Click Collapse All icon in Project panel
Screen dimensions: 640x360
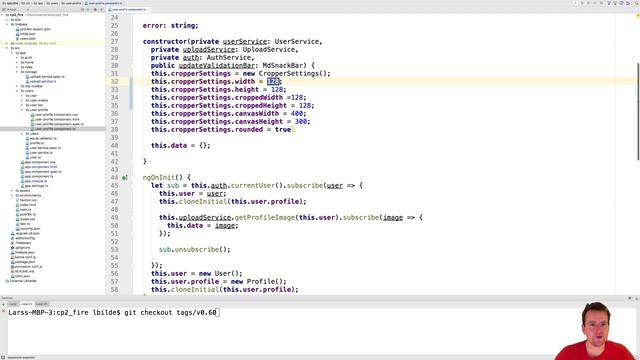point(88,9)
